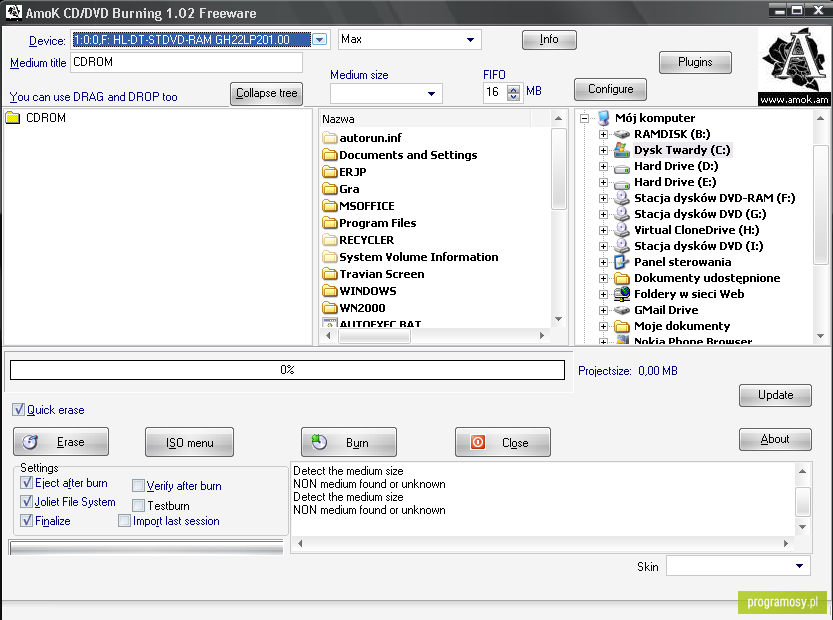The image size is (833, 620).
Task: Click the Foldery w sieci Web icon
Action: 622,294
